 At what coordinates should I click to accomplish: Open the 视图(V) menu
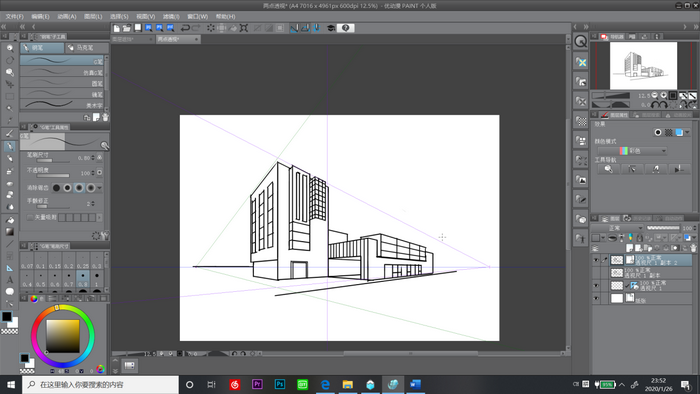[146, 17]
